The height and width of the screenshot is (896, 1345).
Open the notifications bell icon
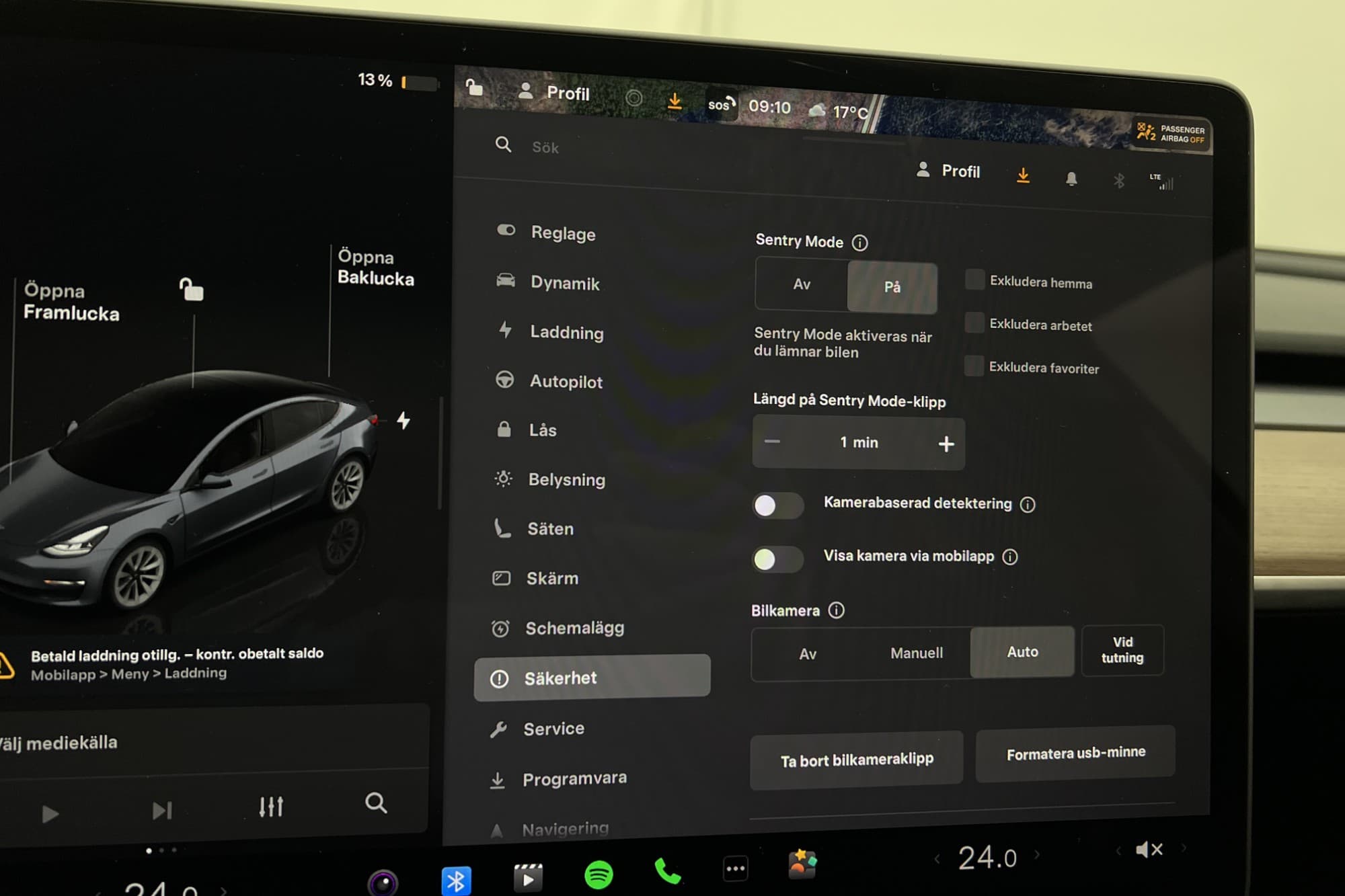[1071, 179]
